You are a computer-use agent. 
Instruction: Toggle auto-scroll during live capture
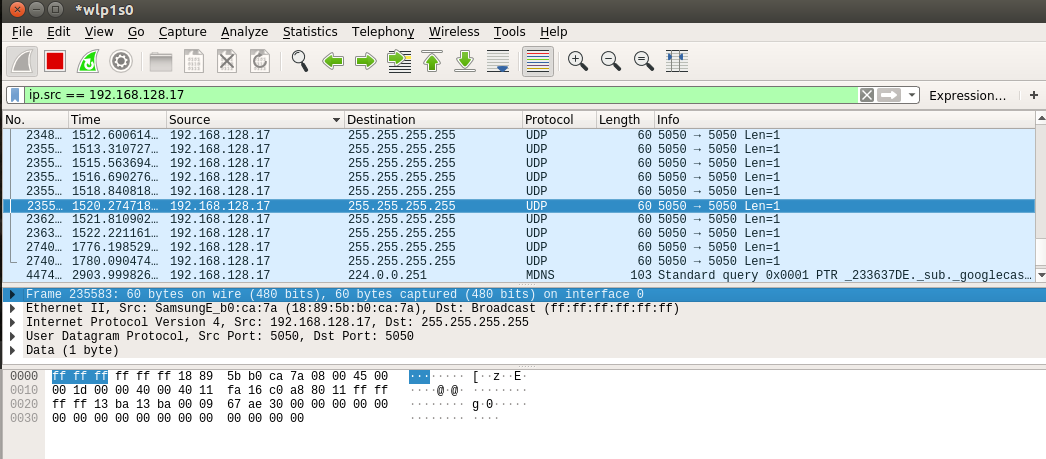(498, 61)
